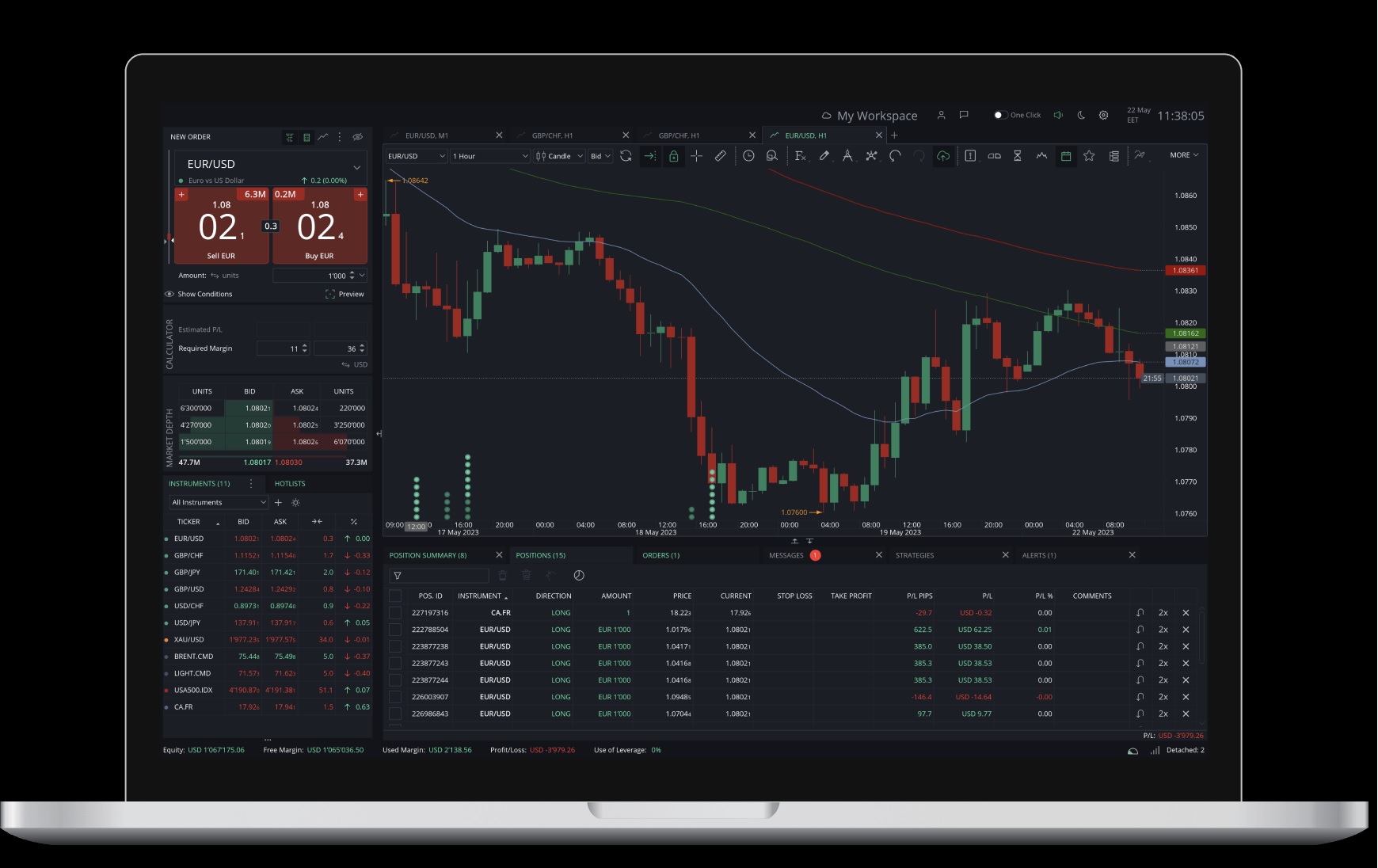Select the XAU/USD row in instruments list
This screenshot has width=1378, height=868.
pyautogui.click(x=268, y=639)
